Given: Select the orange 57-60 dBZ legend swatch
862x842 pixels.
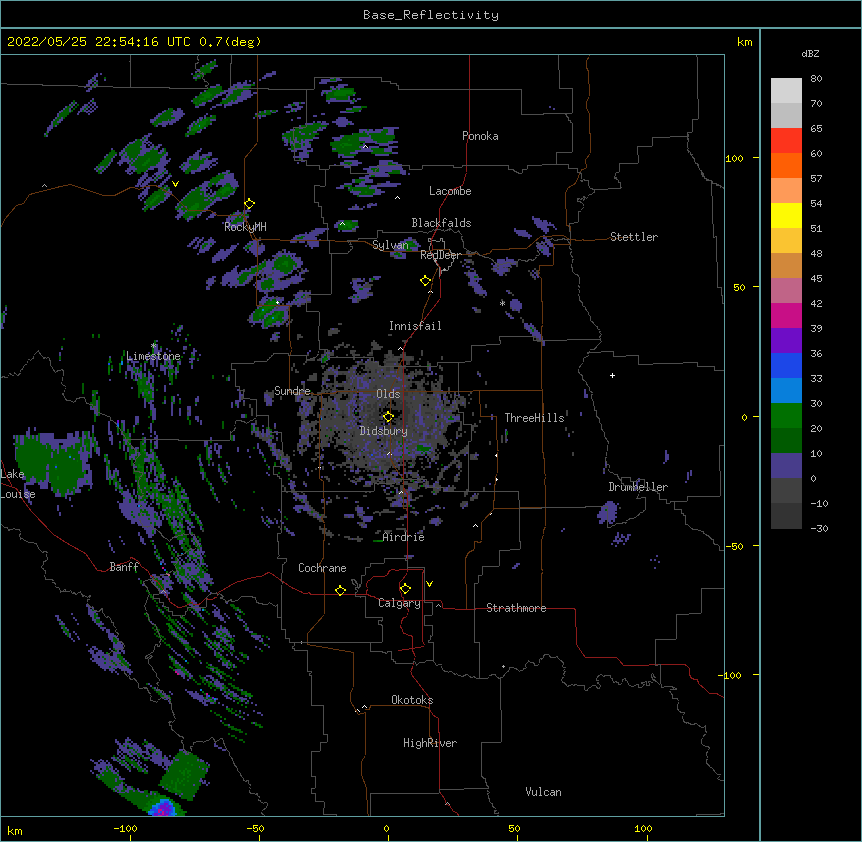Looking at the screenshot, I should pyautogui.click(x=786, y=165).
